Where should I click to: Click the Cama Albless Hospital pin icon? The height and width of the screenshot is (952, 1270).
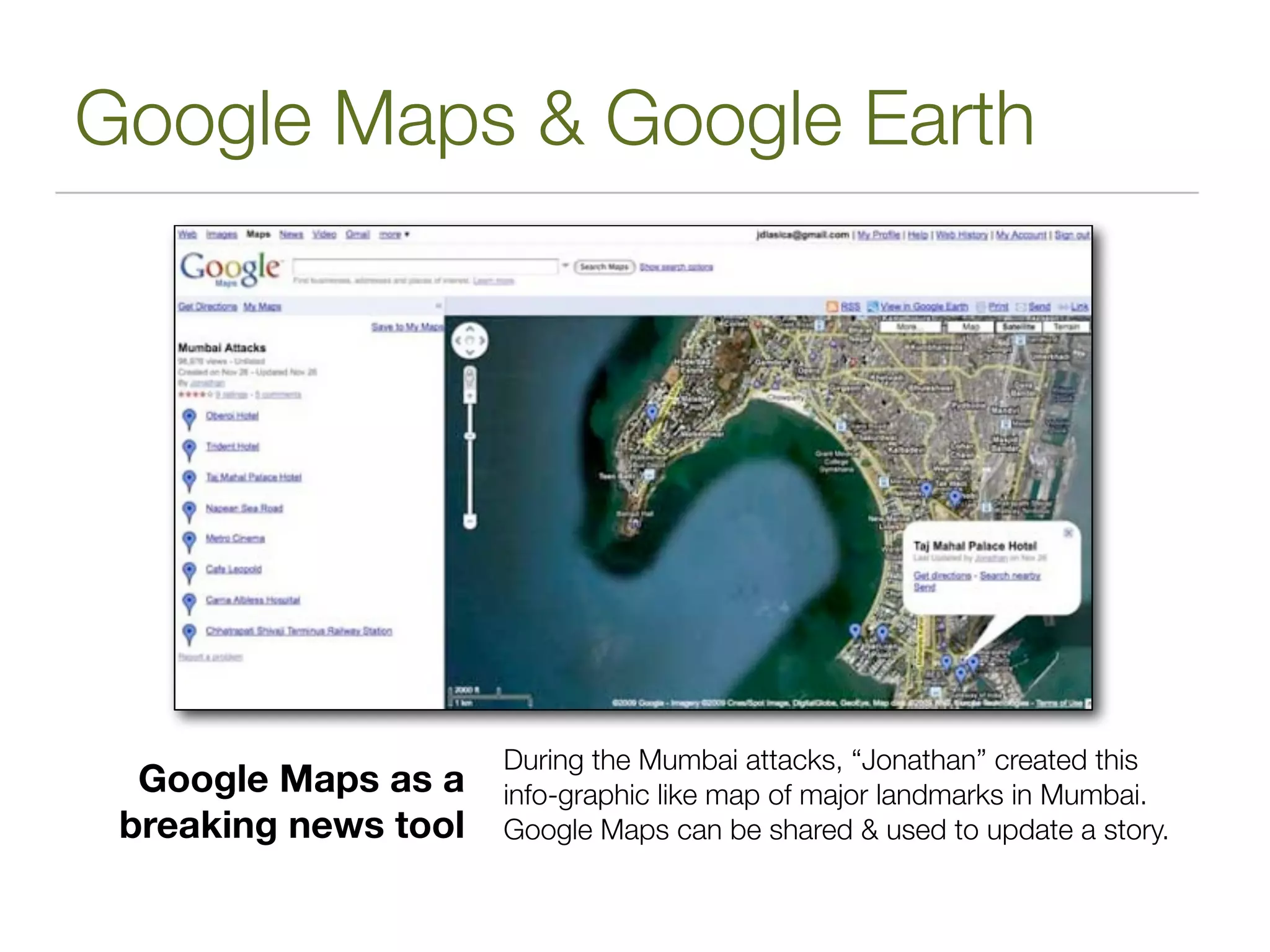(x=190, y=603)
